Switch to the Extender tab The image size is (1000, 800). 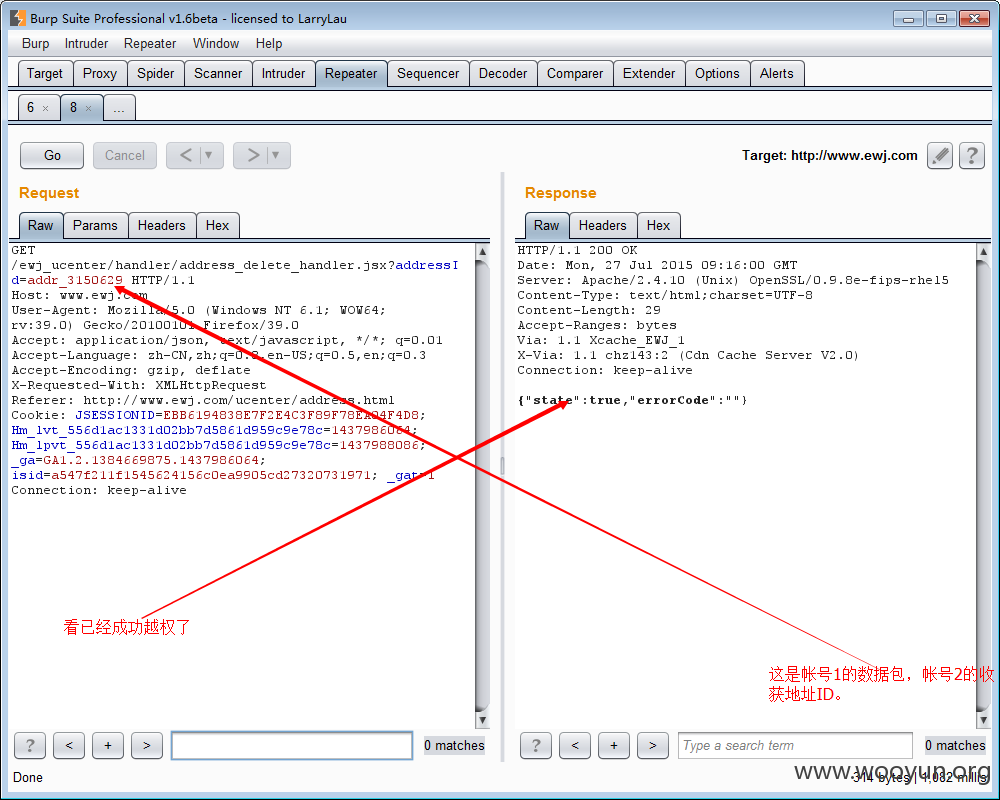pyautogui.click(x=649, y=73)
